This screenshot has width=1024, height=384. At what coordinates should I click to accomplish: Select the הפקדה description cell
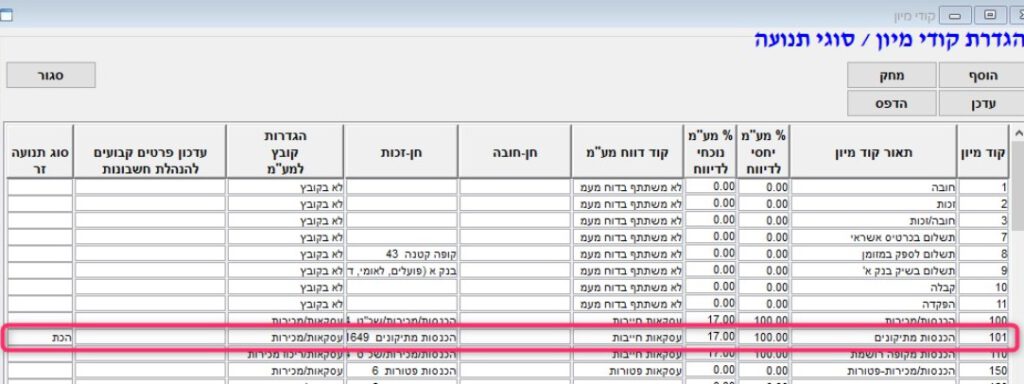click(873, 304)
